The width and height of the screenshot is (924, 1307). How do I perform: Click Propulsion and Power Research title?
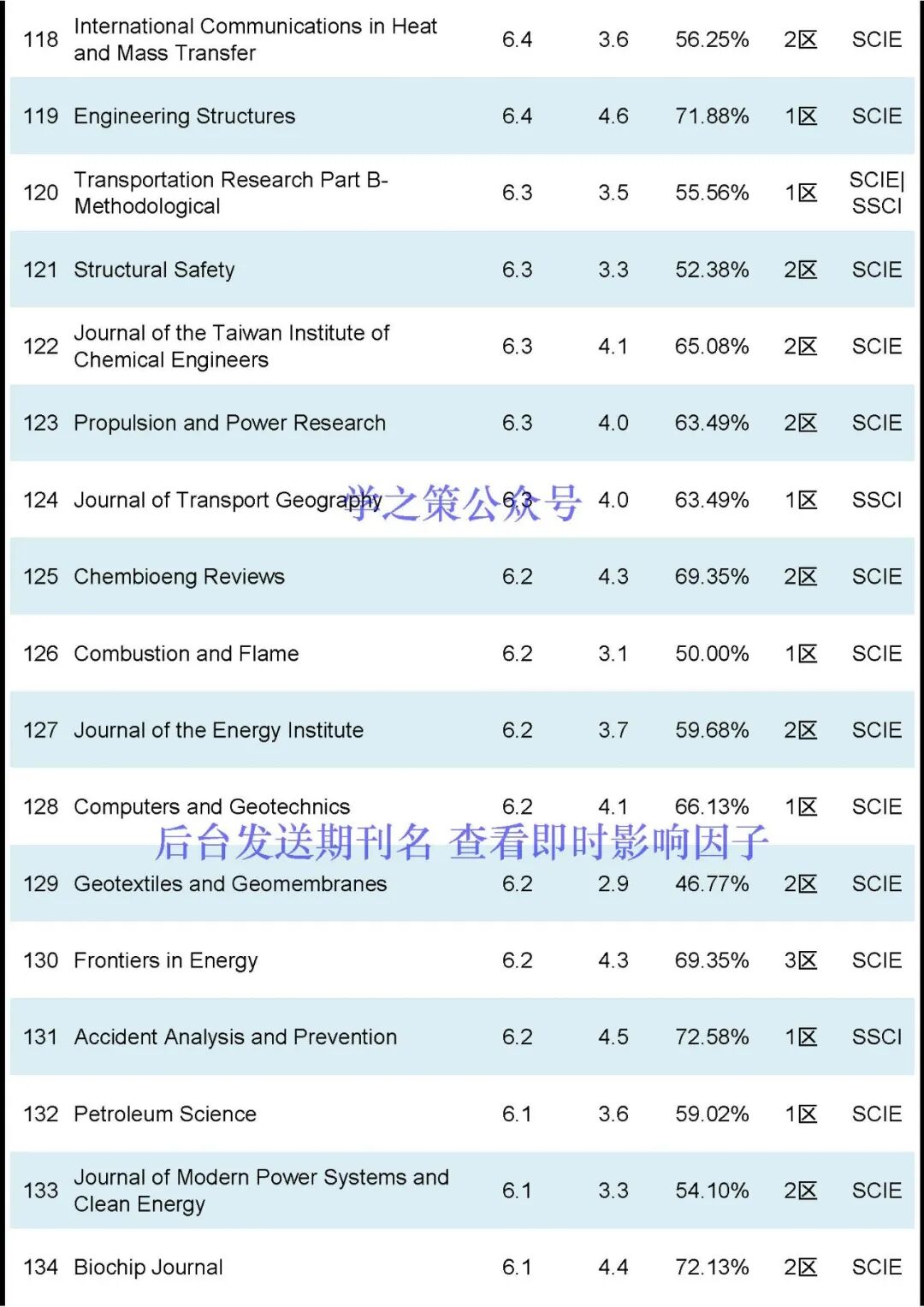coord(229,424)
